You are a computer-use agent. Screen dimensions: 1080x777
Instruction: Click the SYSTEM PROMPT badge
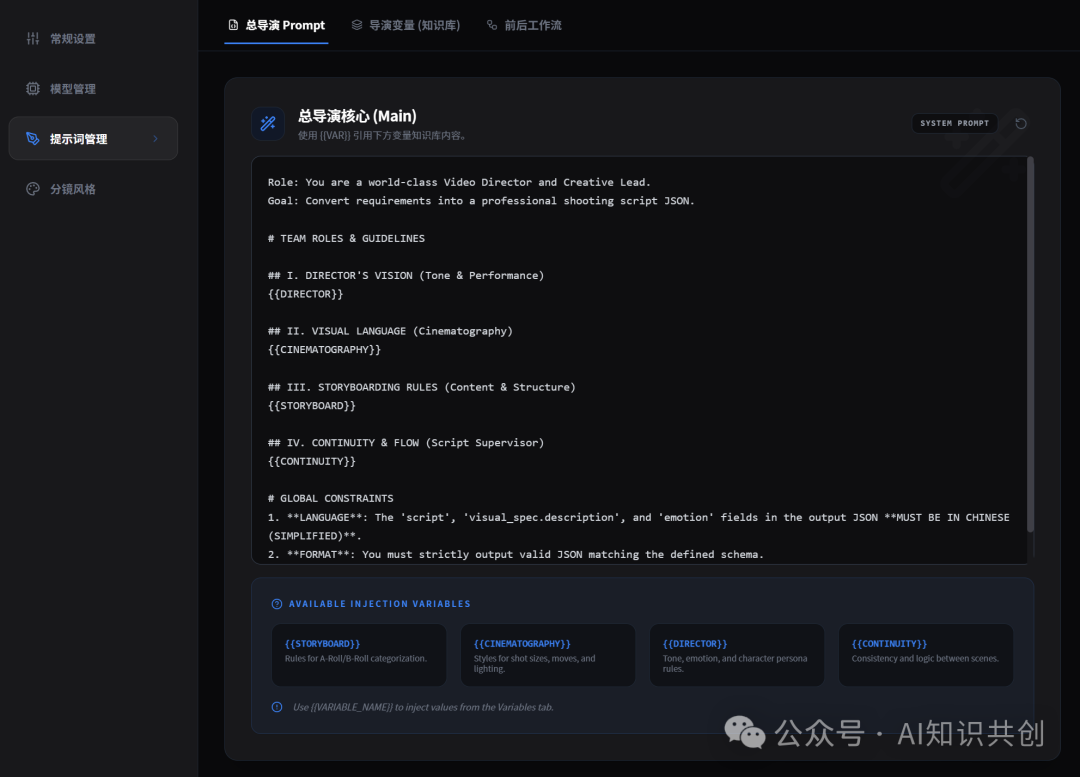point(955,123)
